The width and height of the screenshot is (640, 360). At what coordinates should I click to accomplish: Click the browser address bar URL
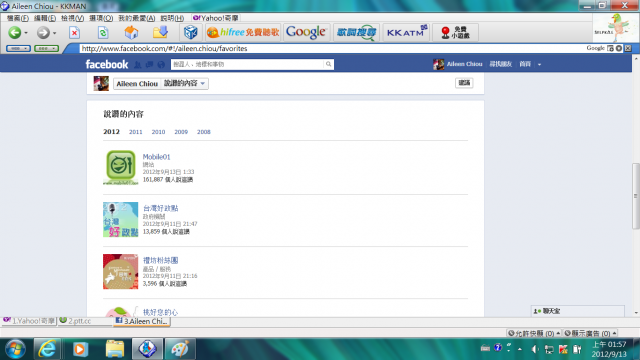(x=164, y=48)
